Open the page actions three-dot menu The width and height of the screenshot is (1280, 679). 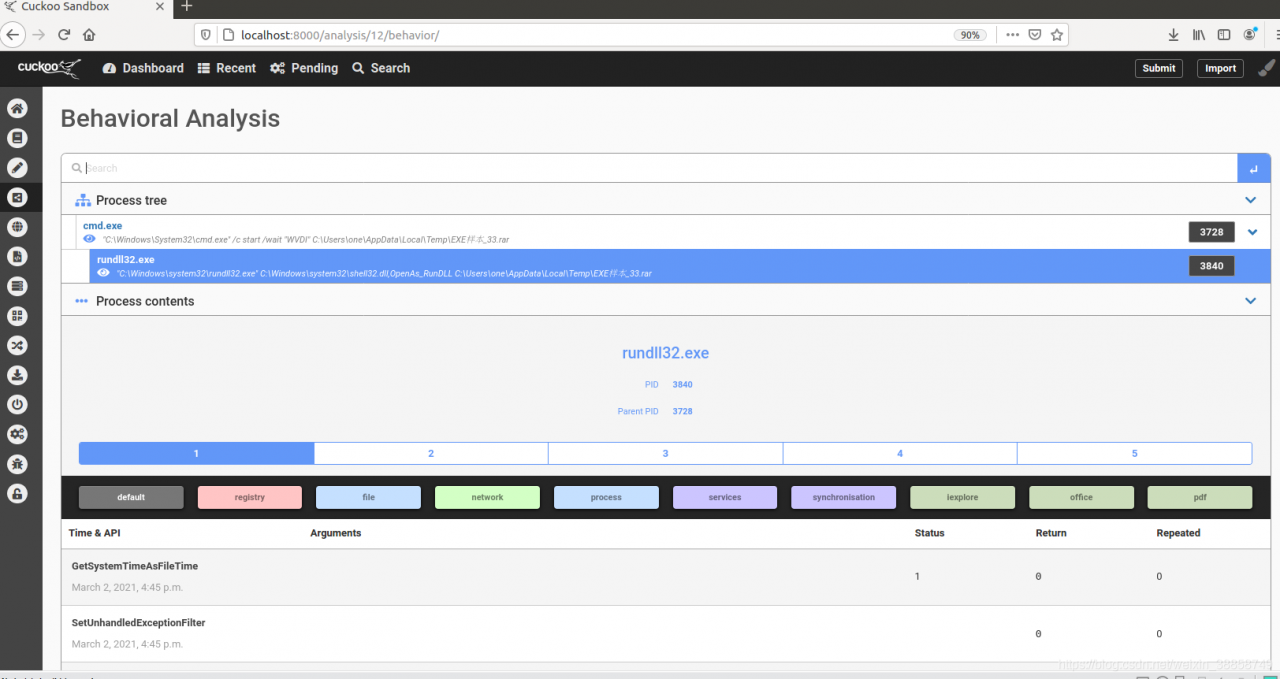tap(1012, 34)
